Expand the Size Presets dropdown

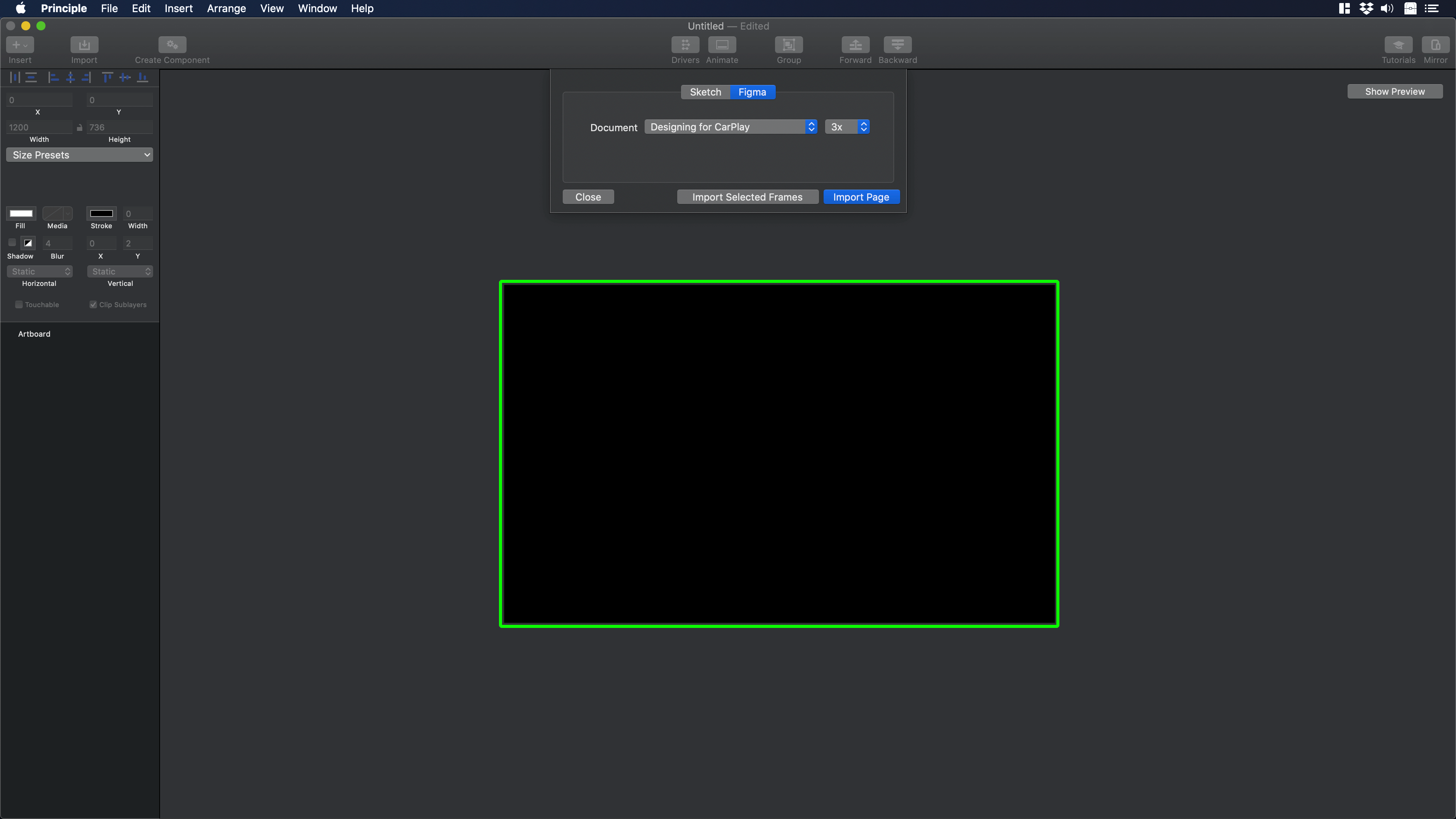(80, 155)
